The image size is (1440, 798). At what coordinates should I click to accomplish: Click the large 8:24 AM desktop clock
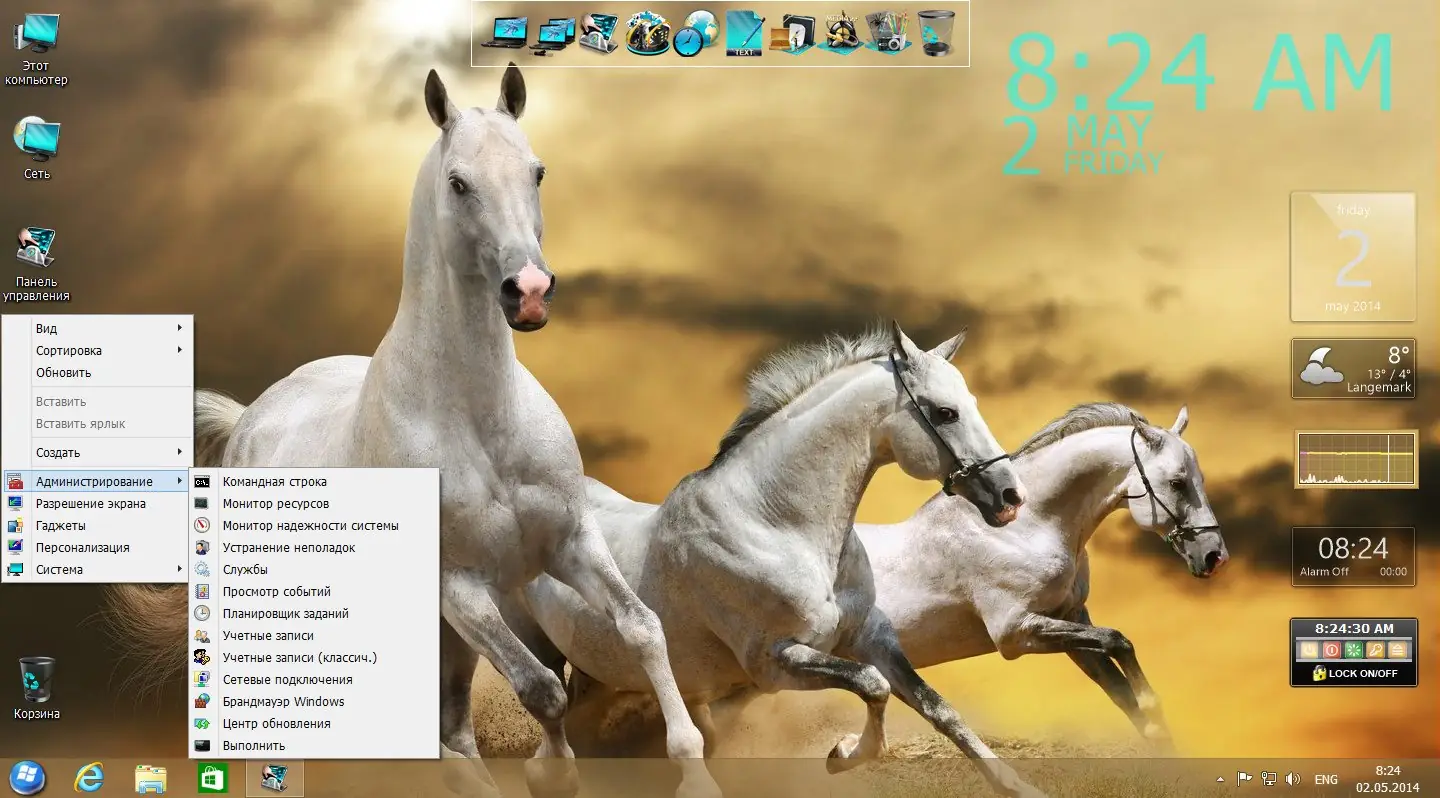coord(1199,73)
